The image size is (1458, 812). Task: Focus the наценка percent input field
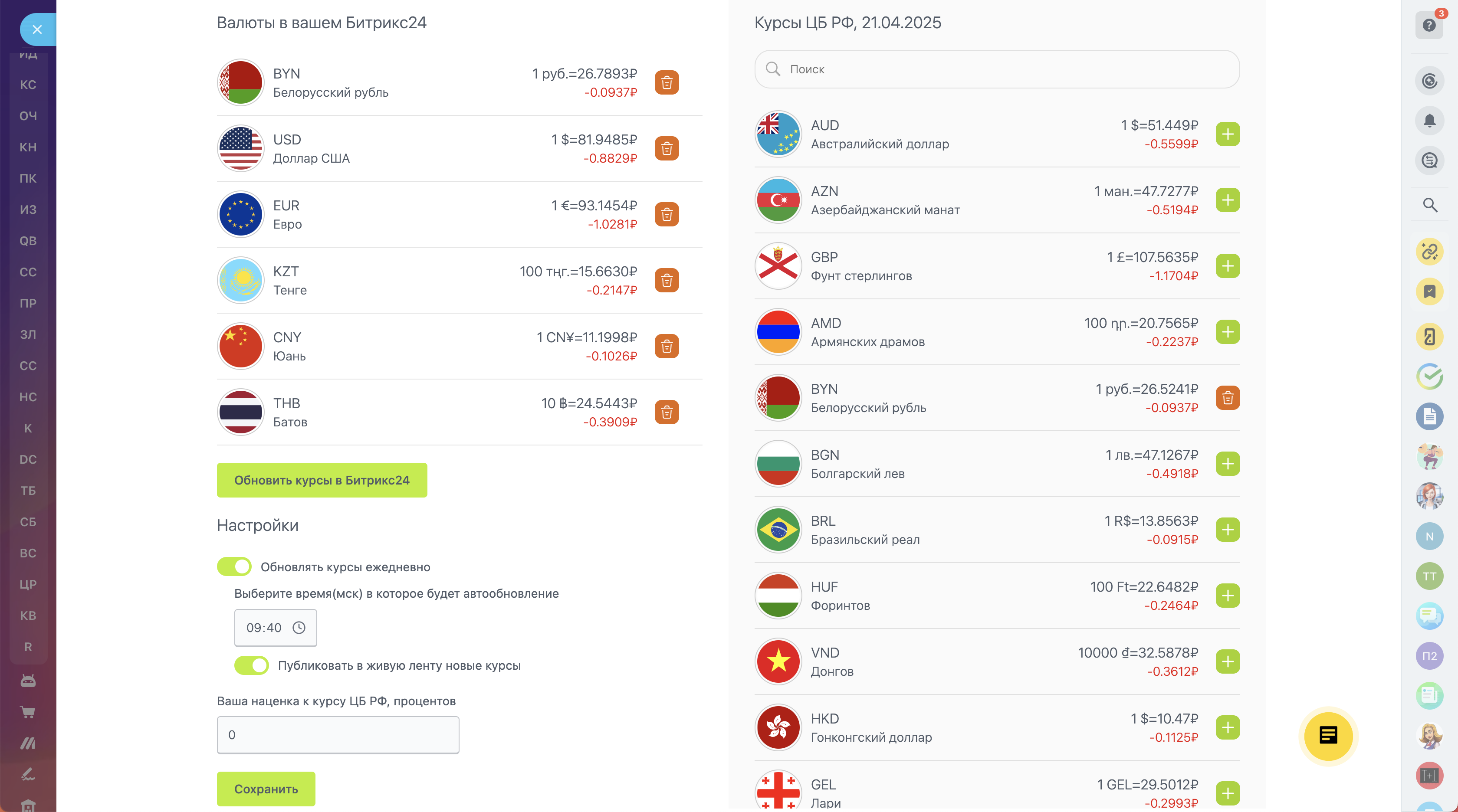pyautogui.click(x=338, y=734)
